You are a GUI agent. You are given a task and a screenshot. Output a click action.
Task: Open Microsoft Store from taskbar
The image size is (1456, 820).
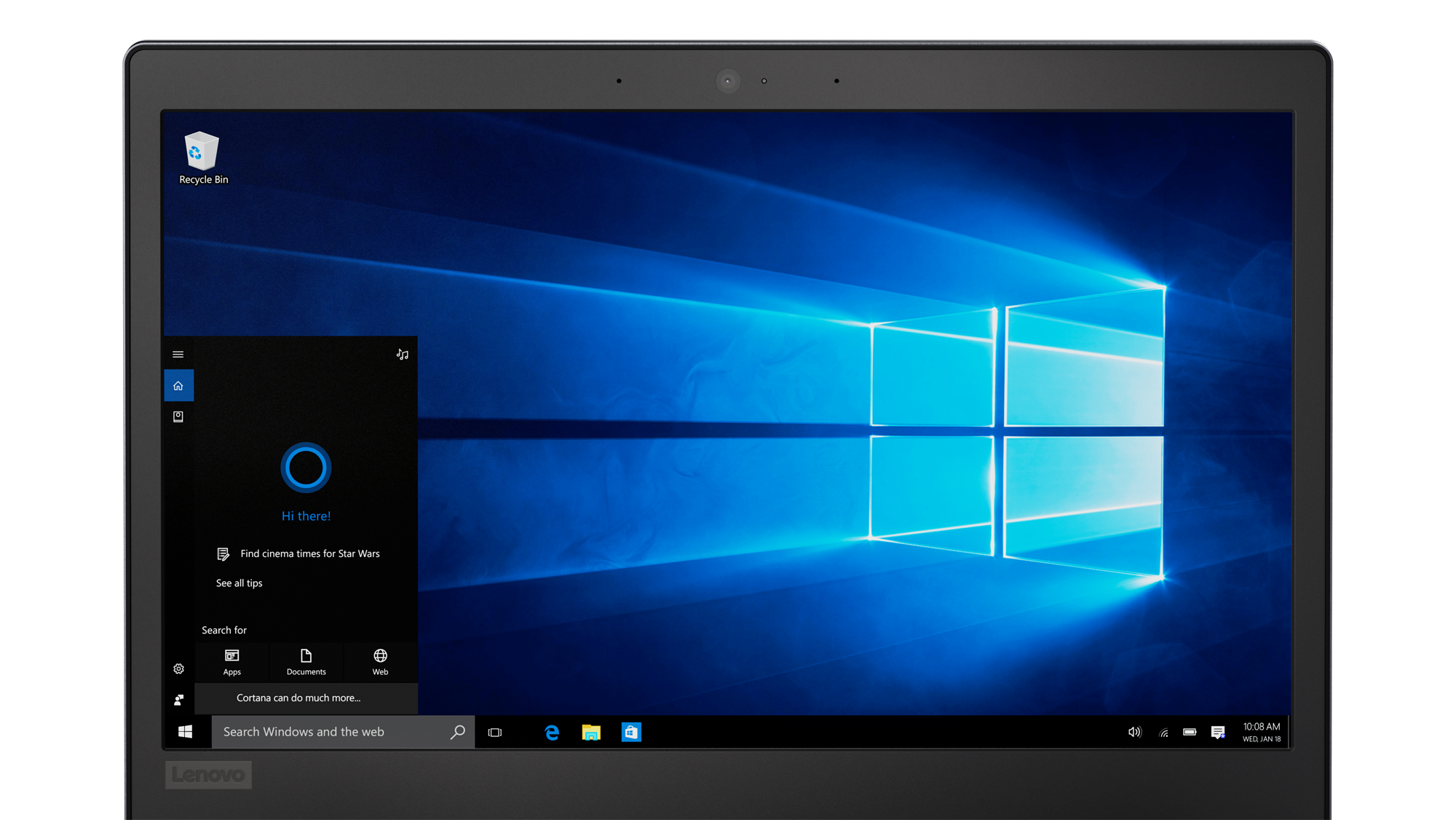point(631,733)
